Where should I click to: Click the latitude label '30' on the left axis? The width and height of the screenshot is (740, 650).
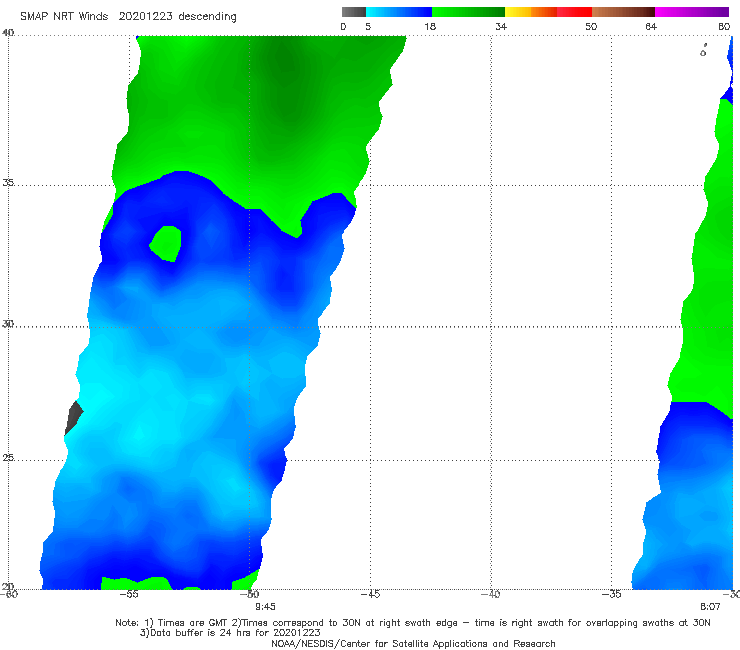[8, 324]
